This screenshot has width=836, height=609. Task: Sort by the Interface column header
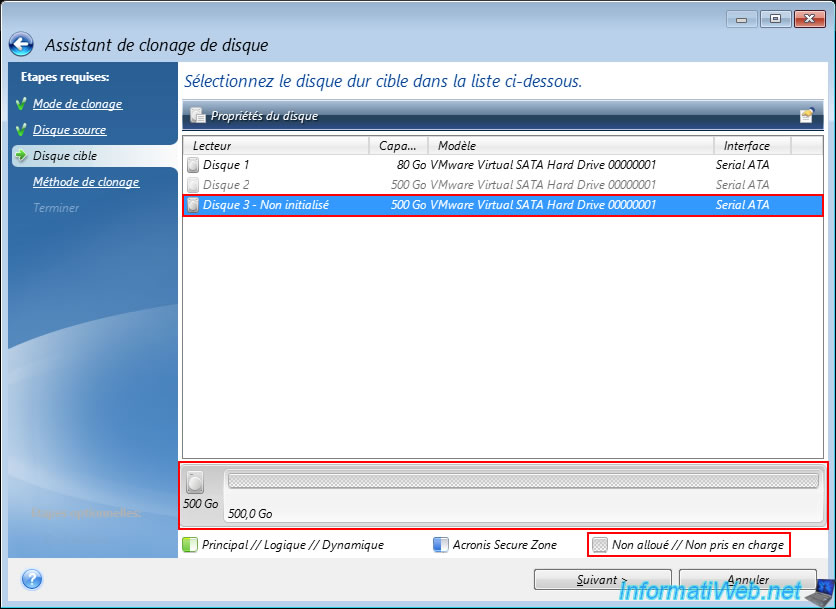pyautogui.click(x=750, y=146)
